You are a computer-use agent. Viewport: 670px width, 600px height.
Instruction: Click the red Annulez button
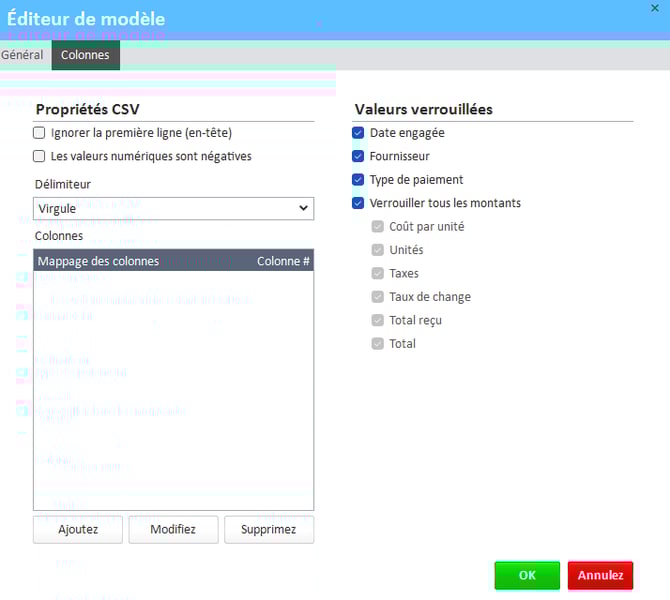coord(600,575)
